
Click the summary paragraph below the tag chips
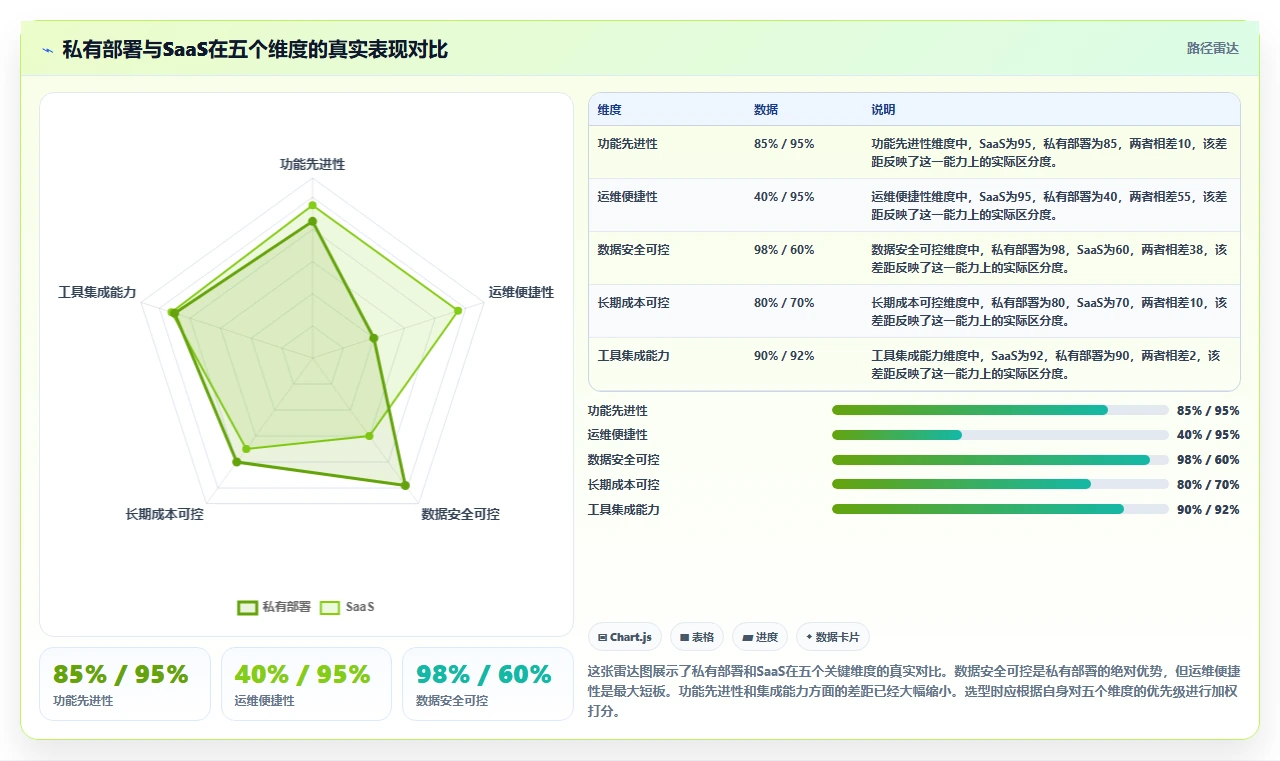(x=914, y=691)
